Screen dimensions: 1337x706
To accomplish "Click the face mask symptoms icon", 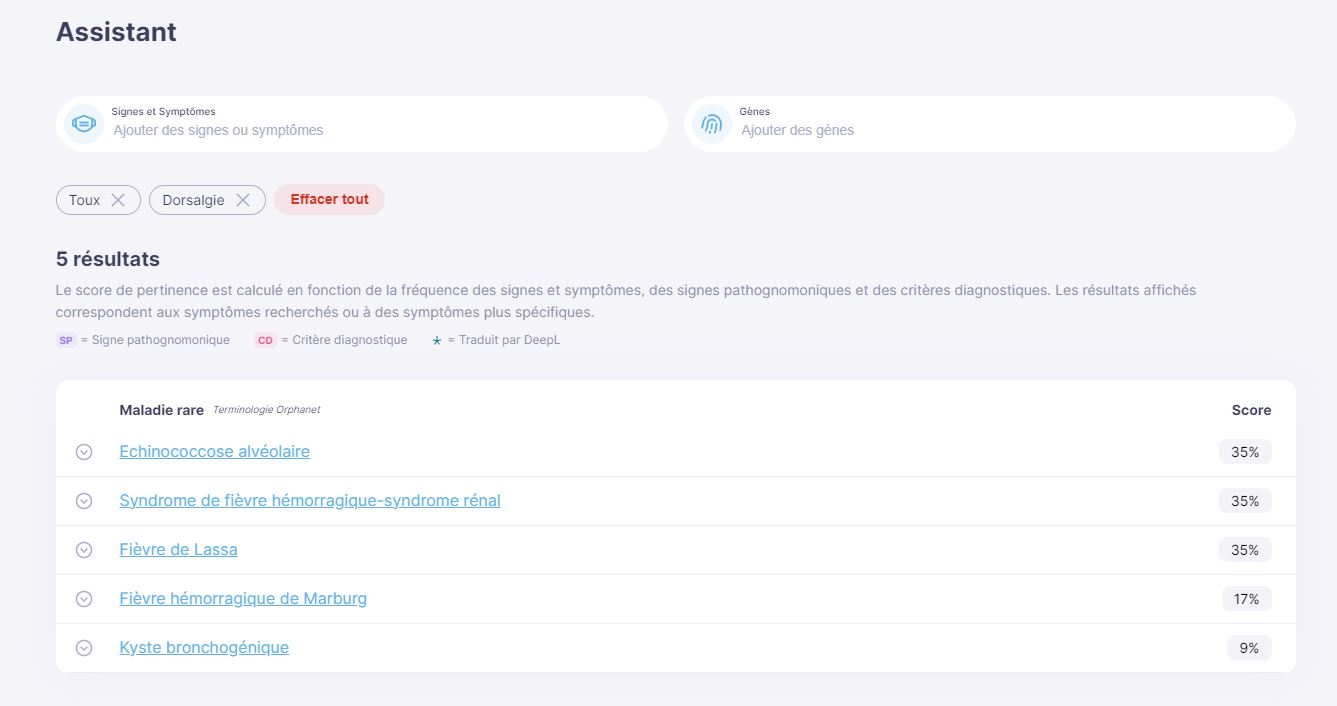I will tap(84, 124).
